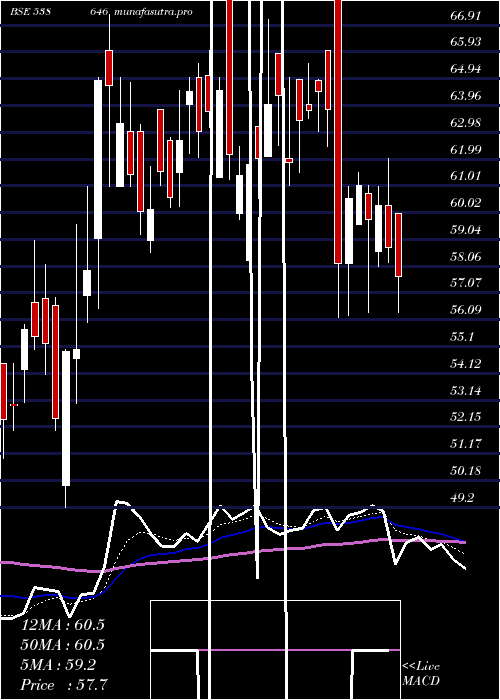Click the 55.1 price axis label
The image size is (500, 700).
click(x=462, y=336)
